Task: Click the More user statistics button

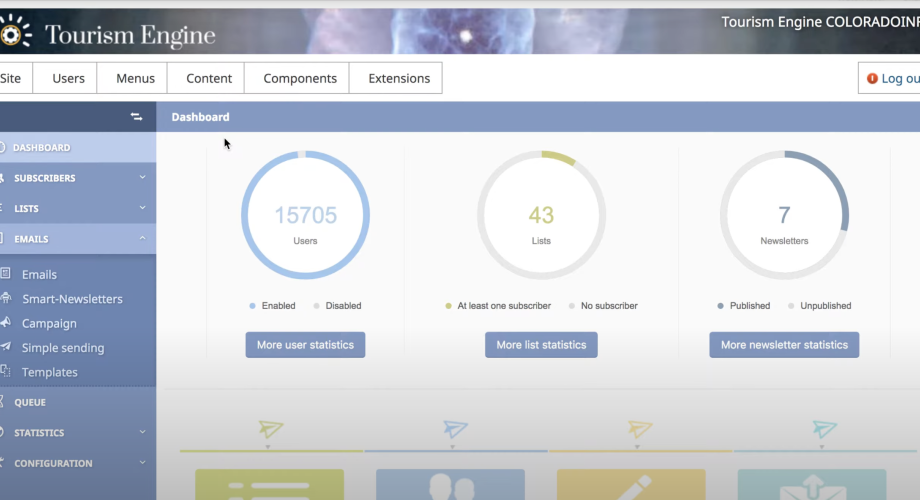Action: coord(305,345)
